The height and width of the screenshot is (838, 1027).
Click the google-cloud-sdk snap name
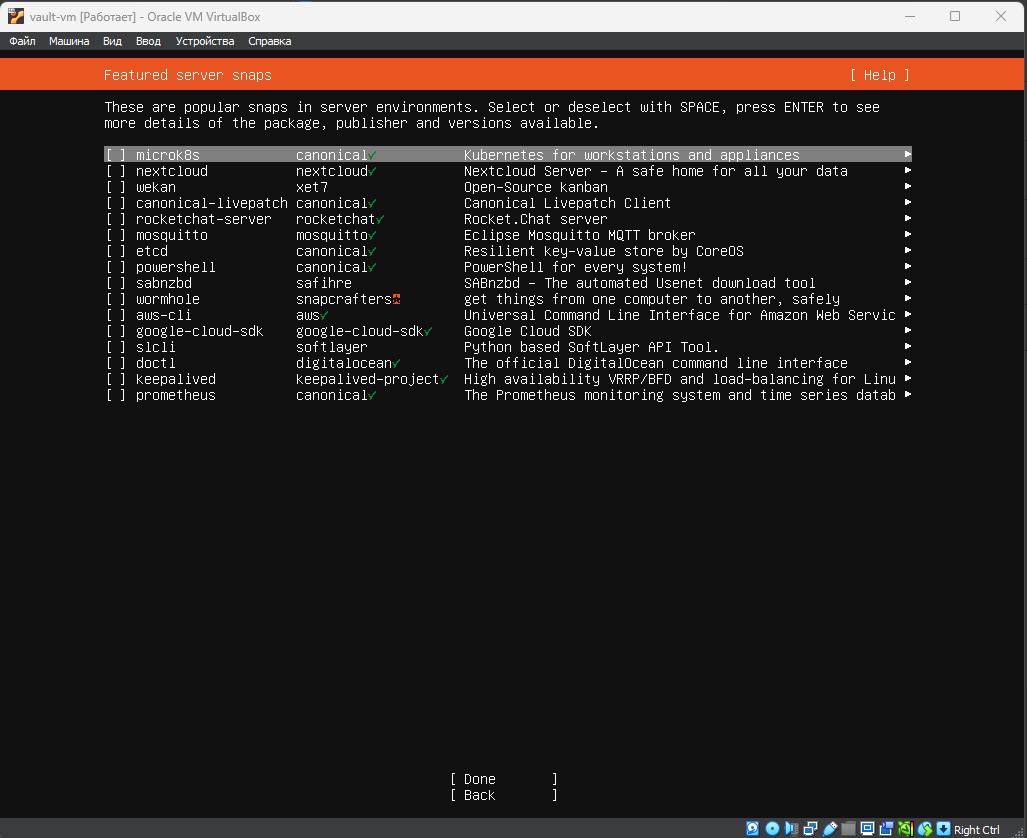199,332
